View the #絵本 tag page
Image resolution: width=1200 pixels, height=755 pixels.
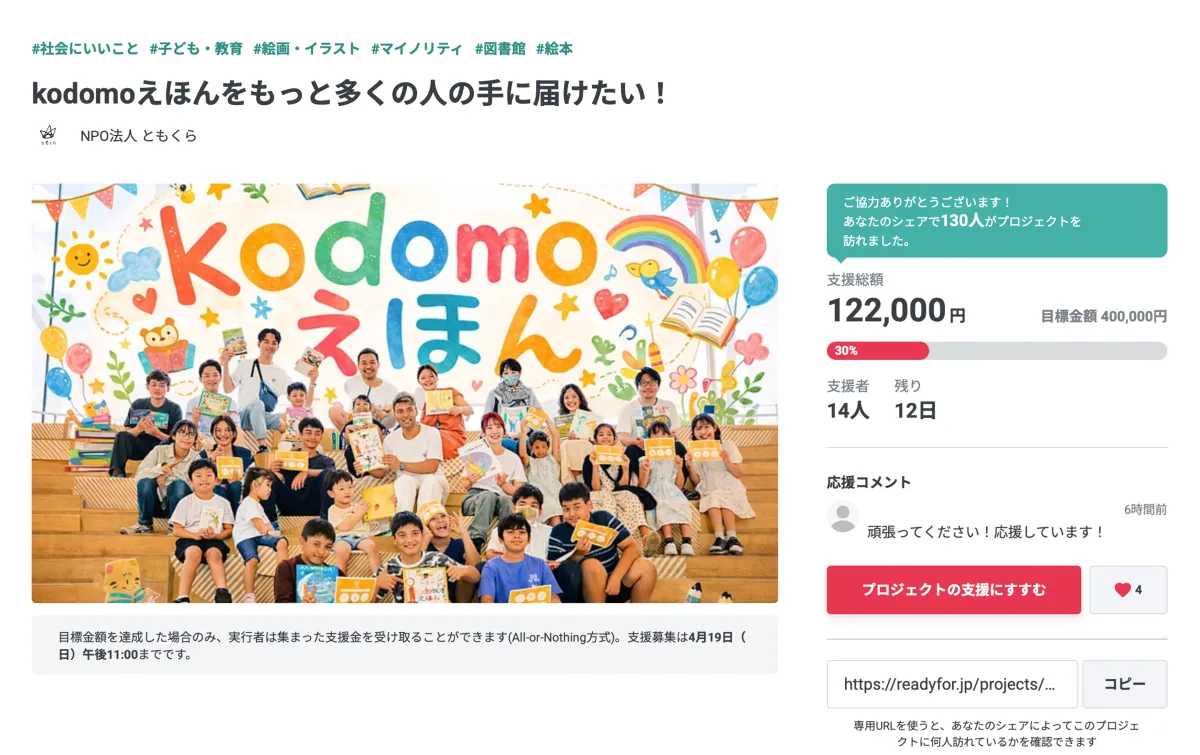[x=554, y=48]
